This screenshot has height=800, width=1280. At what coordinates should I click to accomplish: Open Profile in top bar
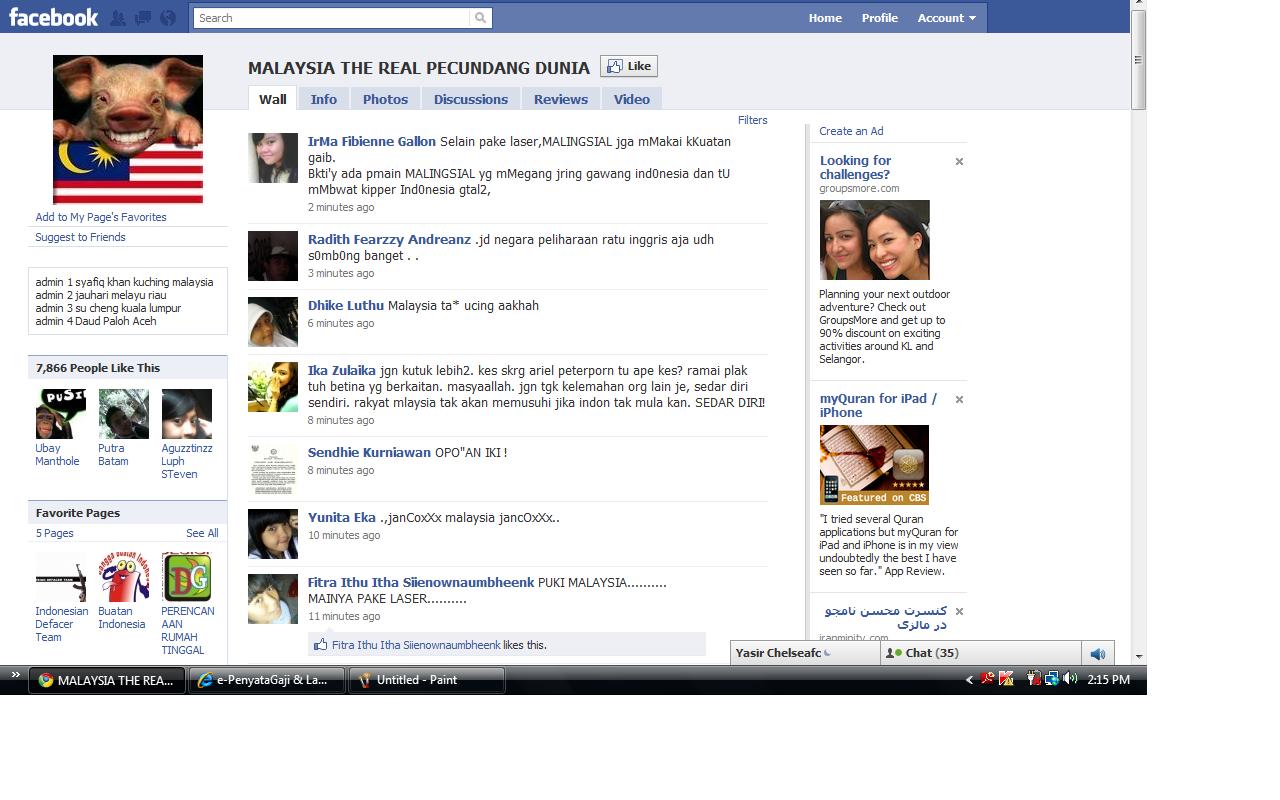pos(880,18)
